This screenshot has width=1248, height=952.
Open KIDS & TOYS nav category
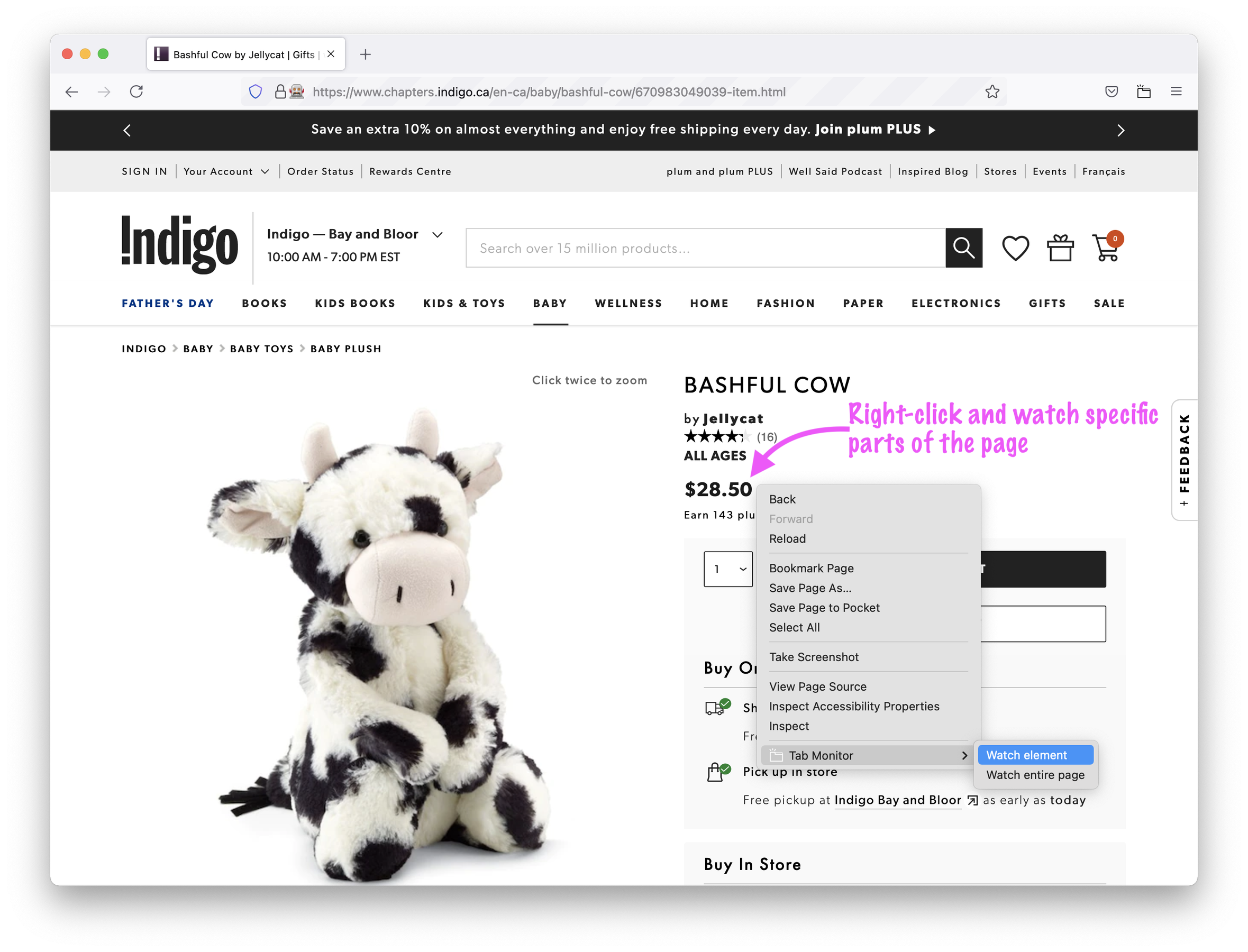464,304
